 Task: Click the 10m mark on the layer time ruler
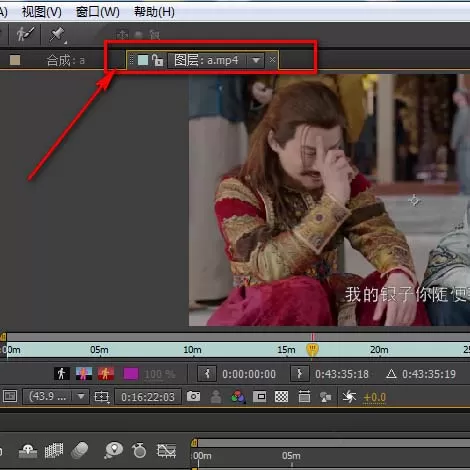[x=192, y=350]
